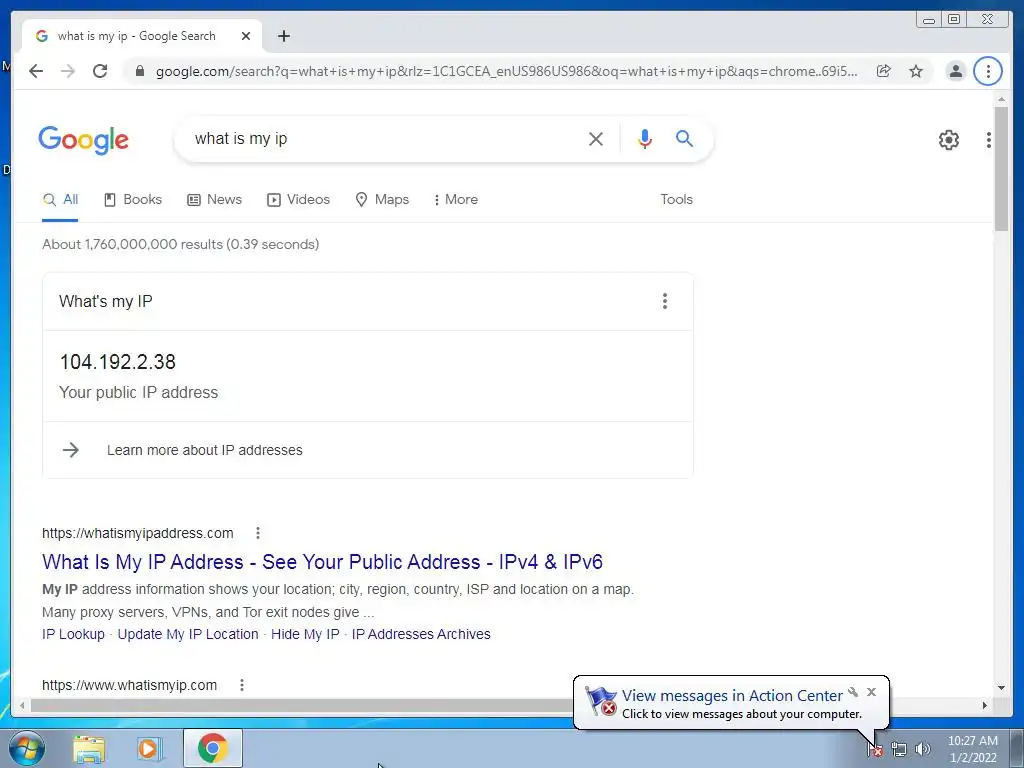The image size is (1024, 768).
Task: Open the whatismyipaddress.com URL
Action: point(138,533)
